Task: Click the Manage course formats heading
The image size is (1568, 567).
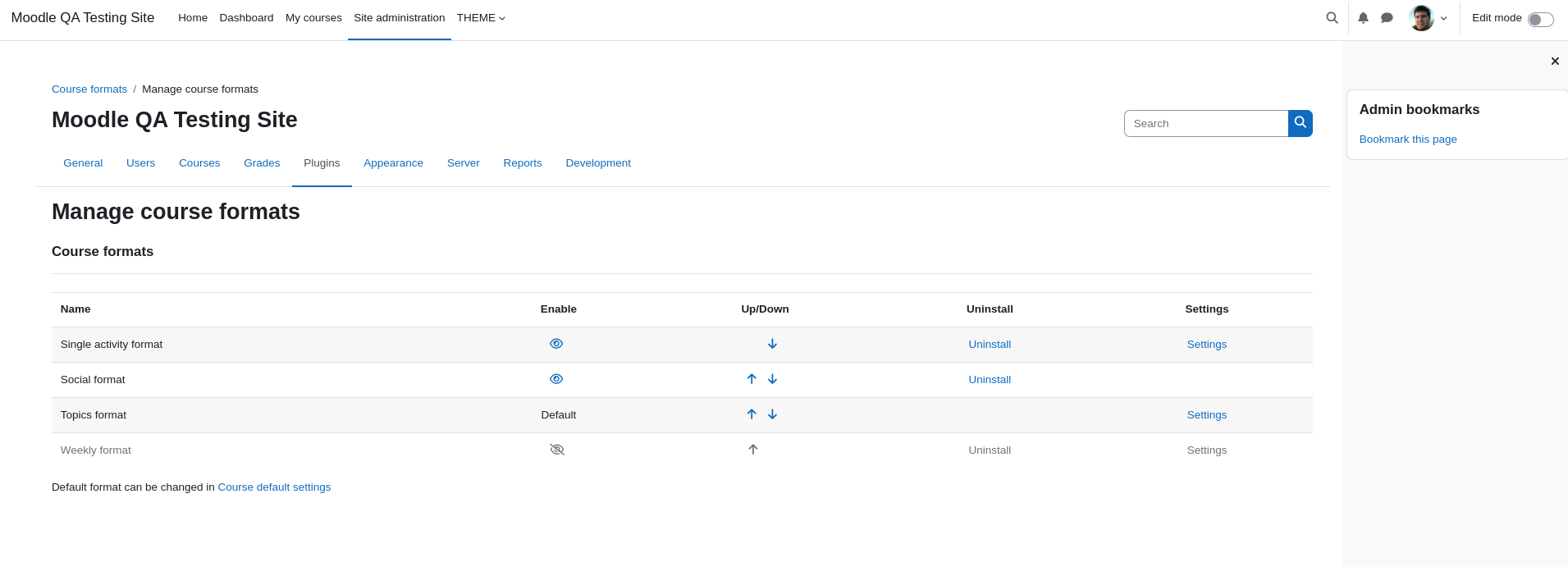Action: (x=176, y=212)
